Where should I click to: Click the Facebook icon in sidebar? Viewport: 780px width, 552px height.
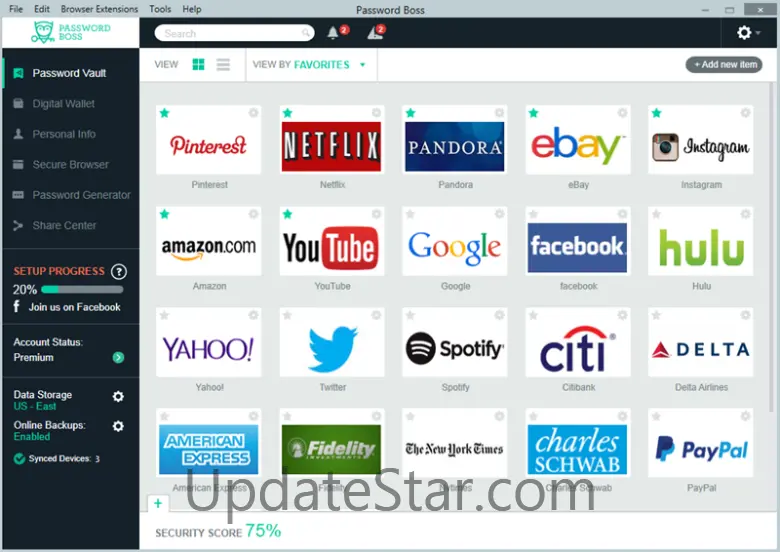point(16,306)
